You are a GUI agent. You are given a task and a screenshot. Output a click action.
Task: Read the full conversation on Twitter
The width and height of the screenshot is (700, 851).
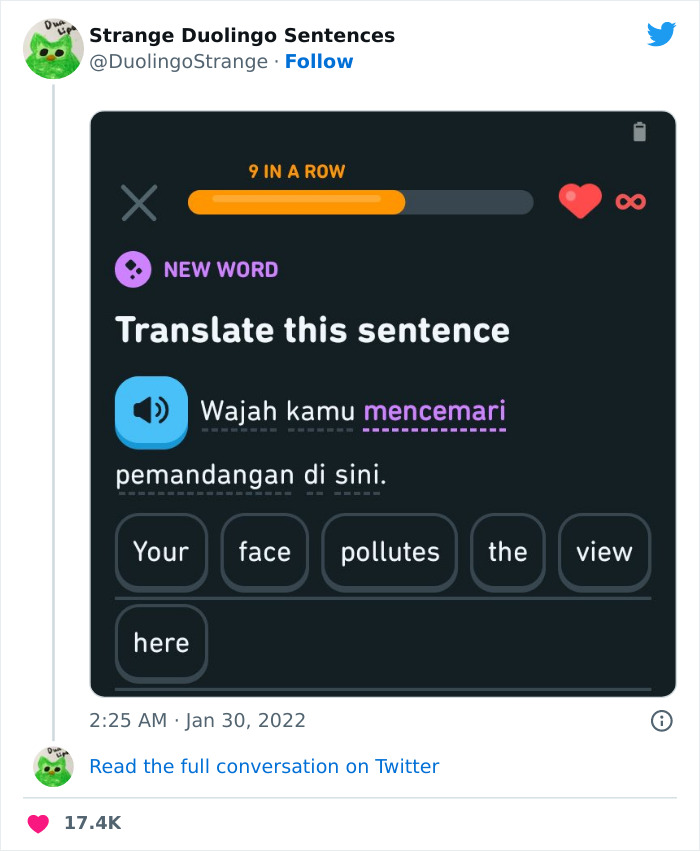pos(264,766)
